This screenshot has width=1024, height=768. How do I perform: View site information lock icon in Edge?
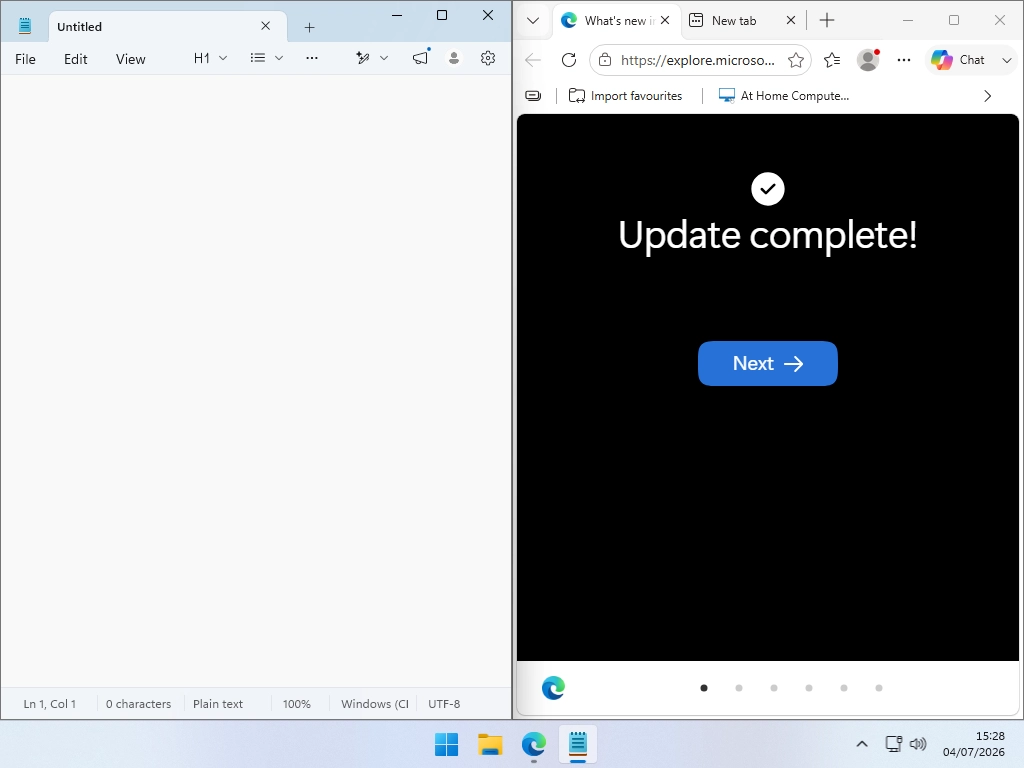pyautogui.click(x=605, y=60)
